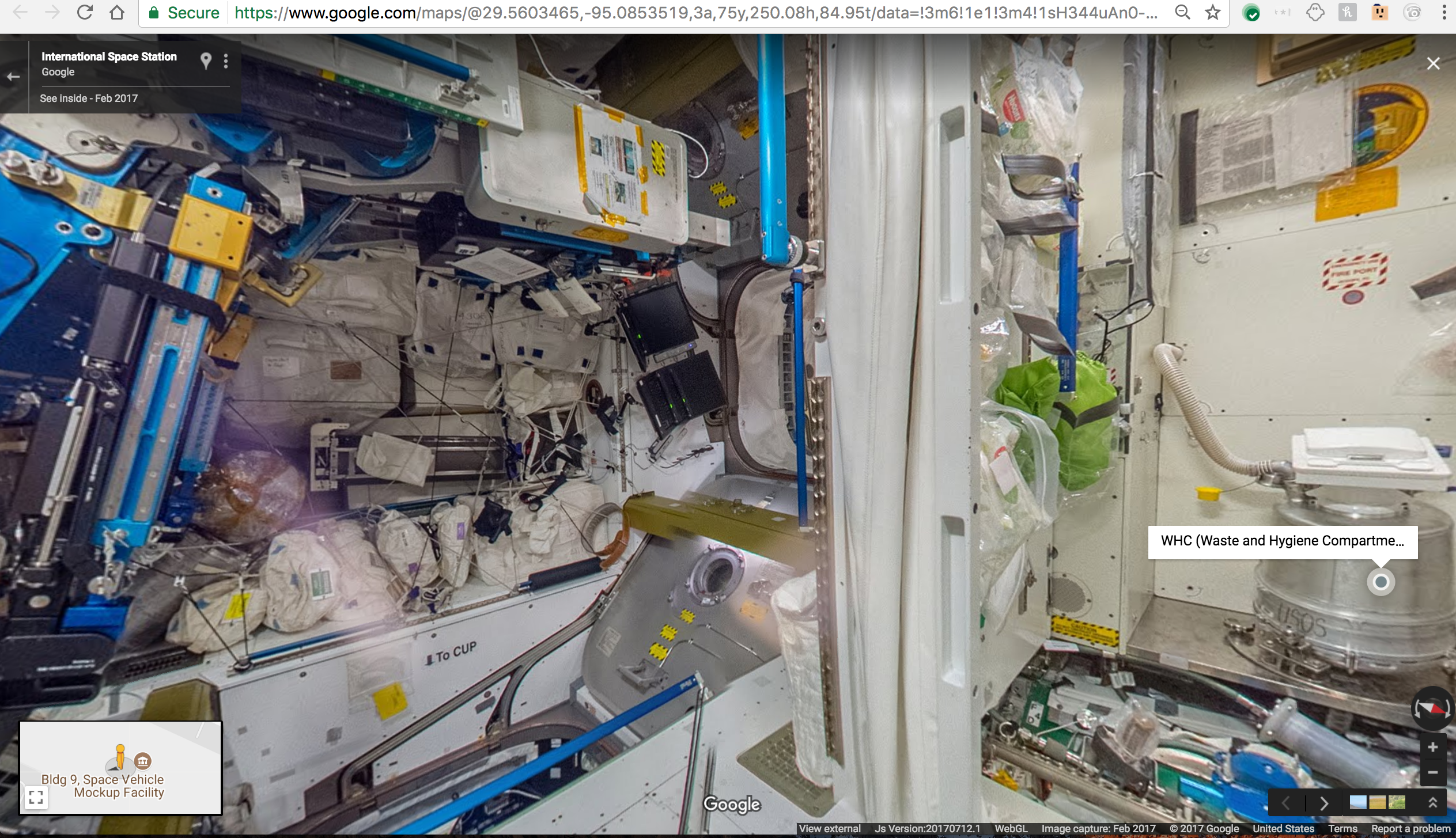Open the Terms link in footer
Screen dimensions: 1456x838
click(1342, 829)
